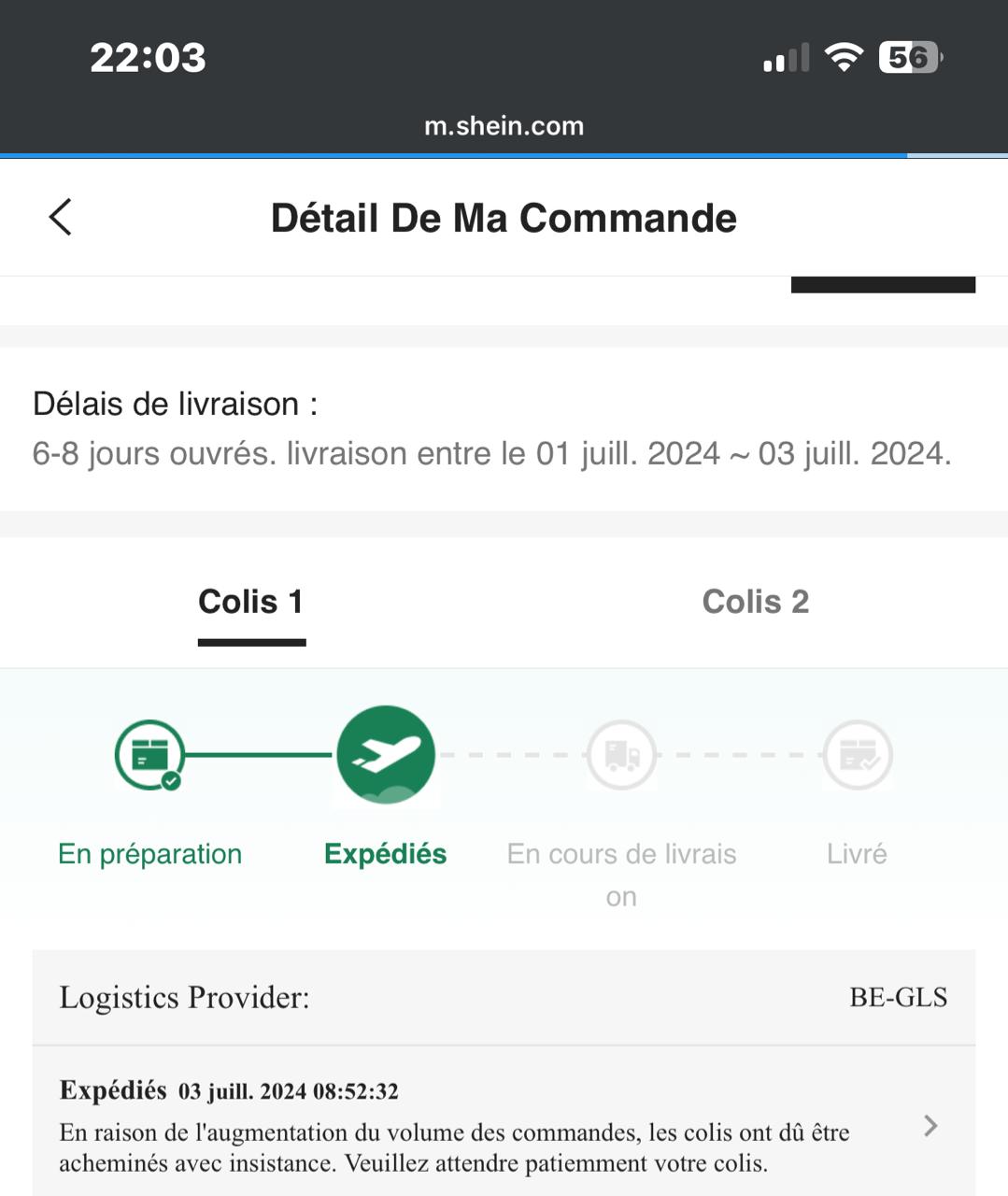Switch to the Colis 2 tab
This screenshot has height=1196, width=1008.
click(x=756, y=602)
